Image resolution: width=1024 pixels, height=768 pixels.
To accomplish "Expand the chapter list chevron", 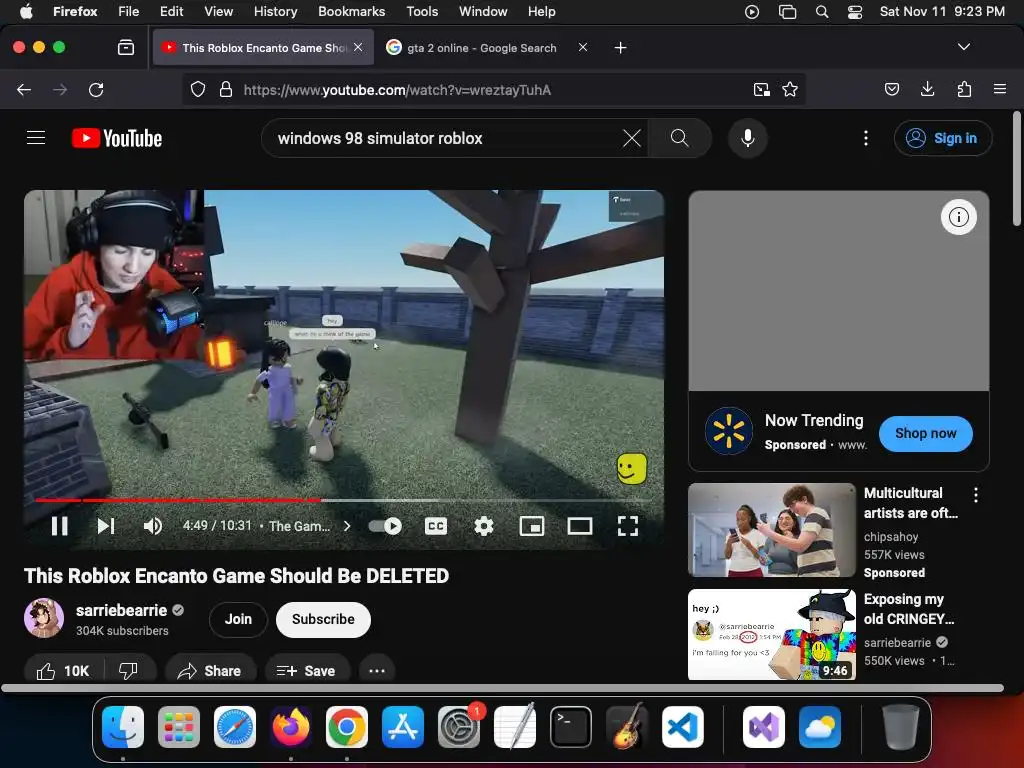I will 347,526.
